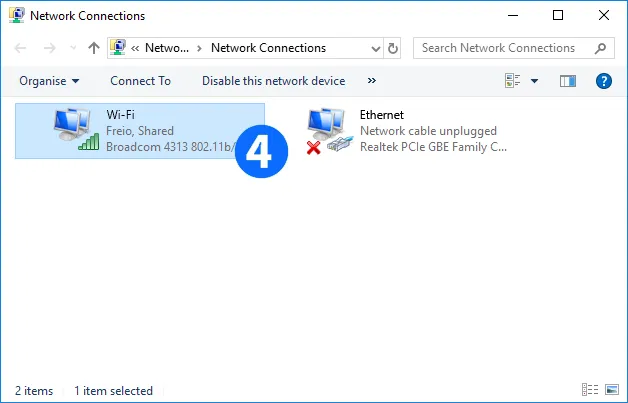
Task: Close the Network Connections window
Action: (604, 16)
